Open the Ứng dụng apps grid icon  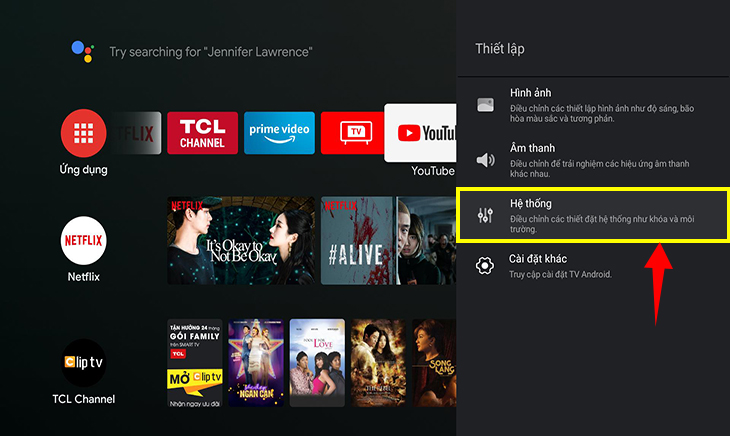(x=84, y=133)
